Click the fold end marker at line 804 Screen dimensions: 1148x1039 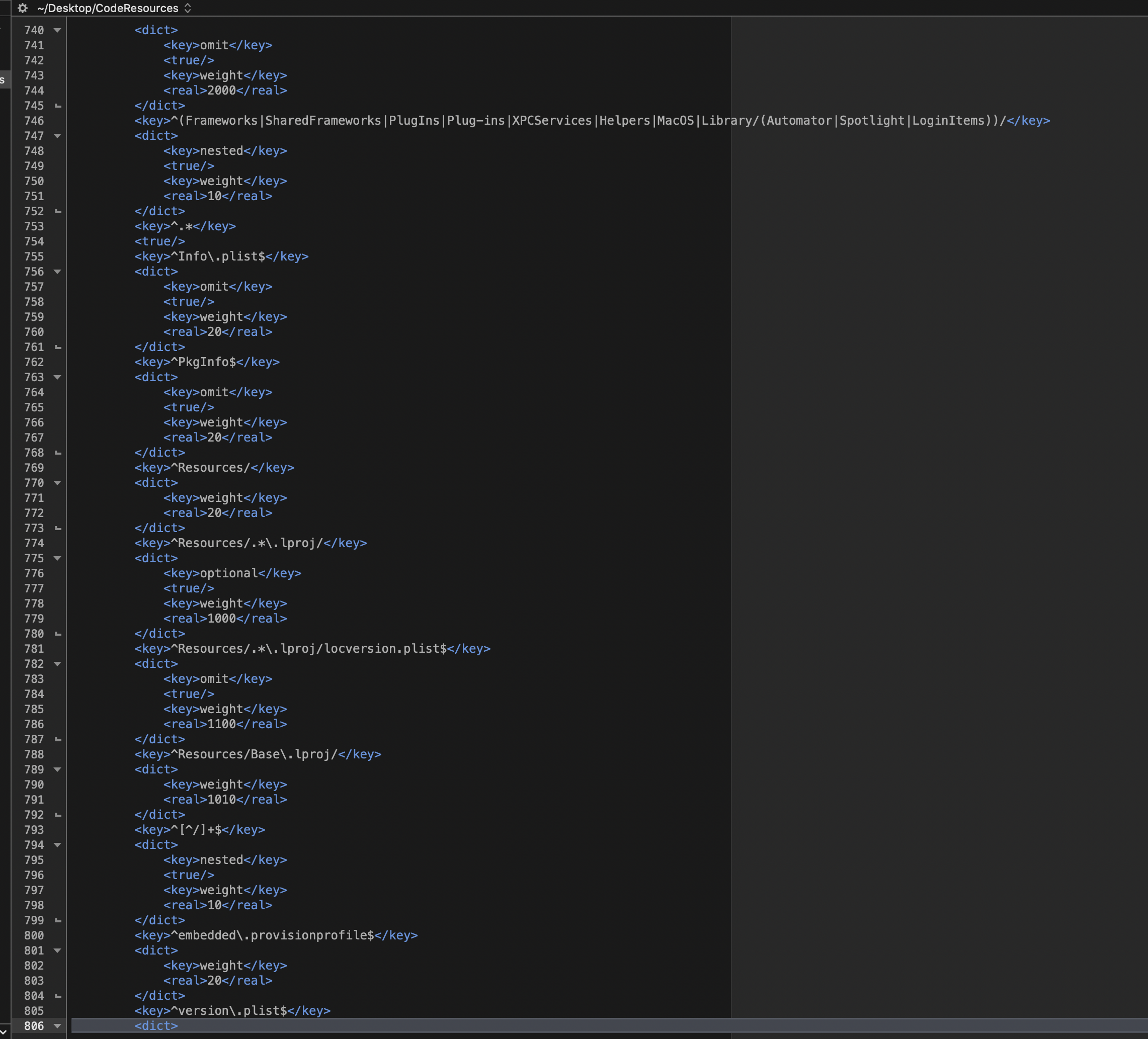click(57, 996)
